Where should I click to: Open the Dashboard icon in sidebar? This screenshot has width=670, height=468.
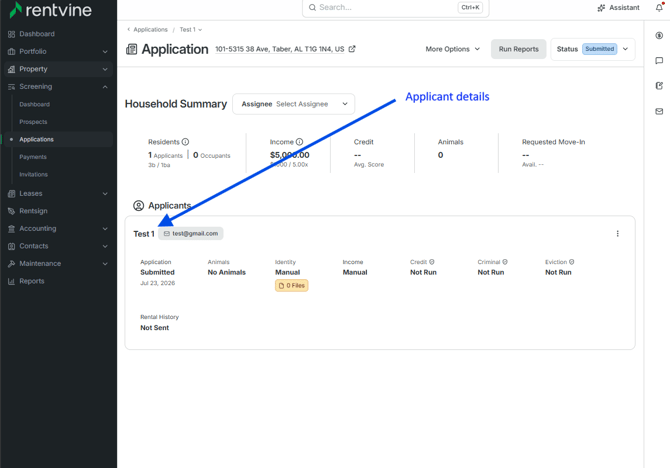coord(12,34)
